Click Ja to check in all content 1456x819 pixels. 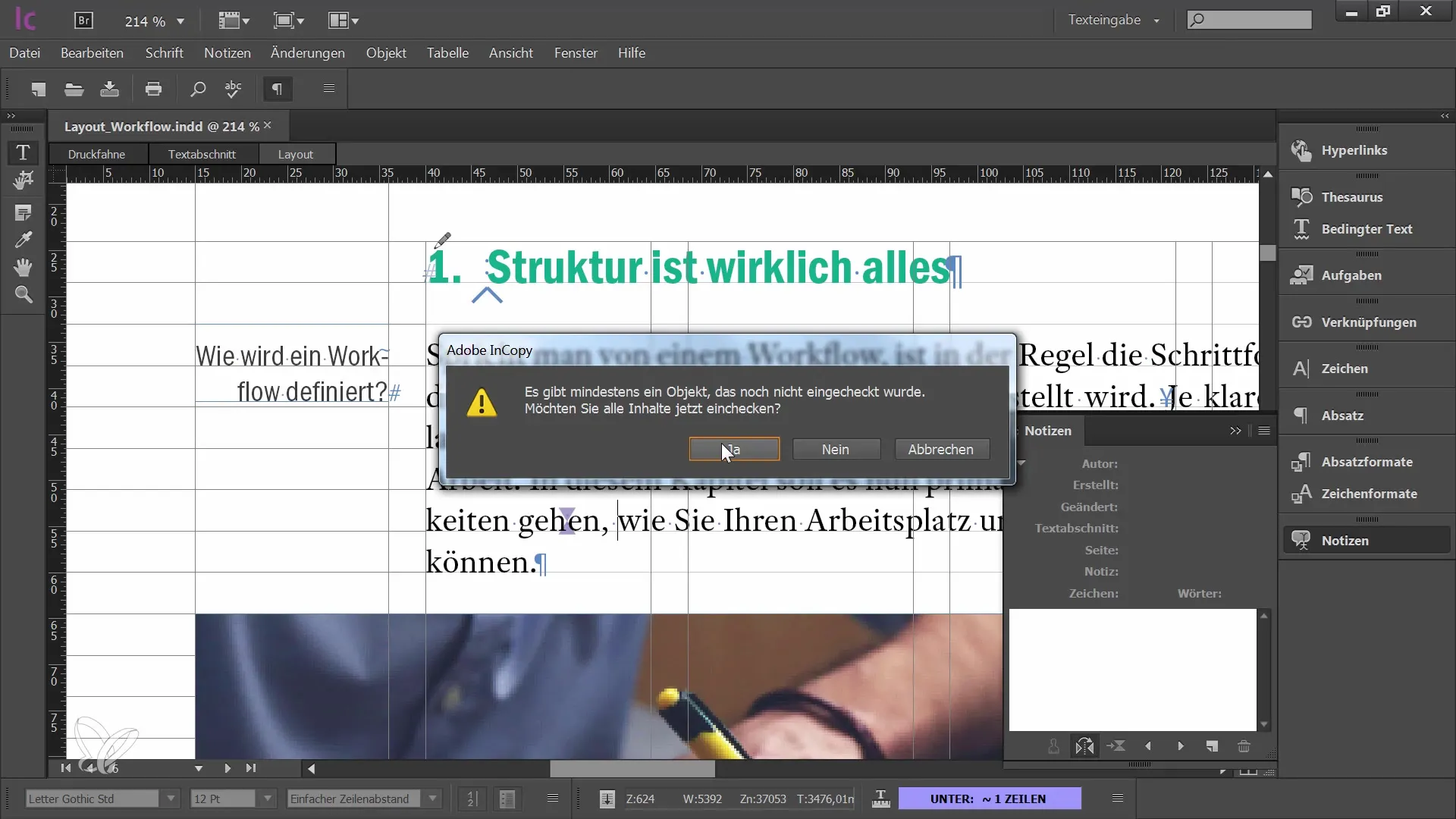click(735, 449)
